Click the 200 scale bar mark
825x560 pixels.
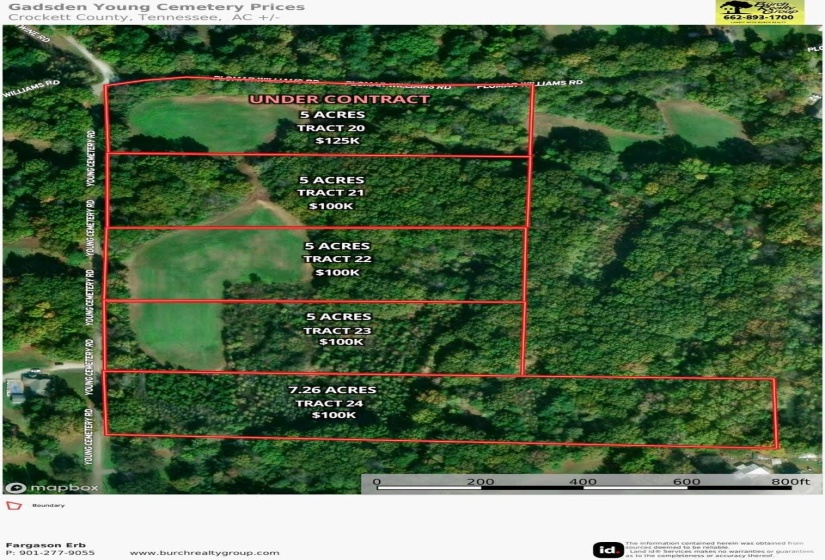480,482
